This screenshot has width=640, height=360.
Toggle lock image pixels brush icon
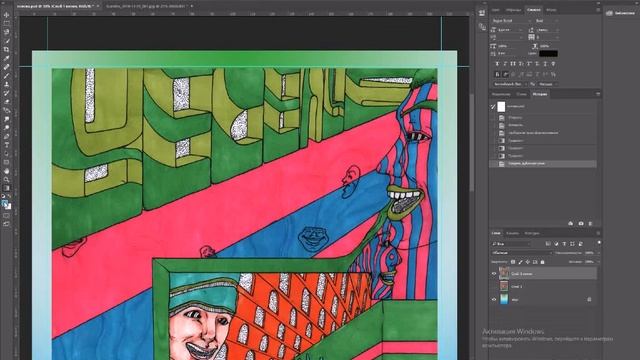tap(520, 262)
